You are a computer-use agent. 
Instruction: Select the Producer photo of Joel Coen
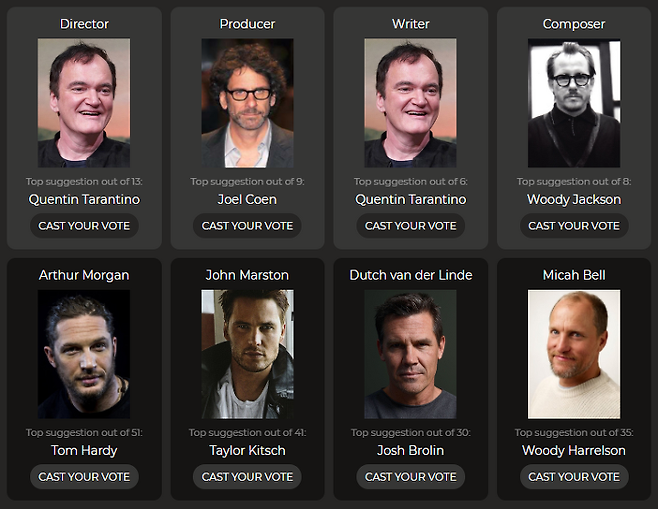[x=247, y=103]
